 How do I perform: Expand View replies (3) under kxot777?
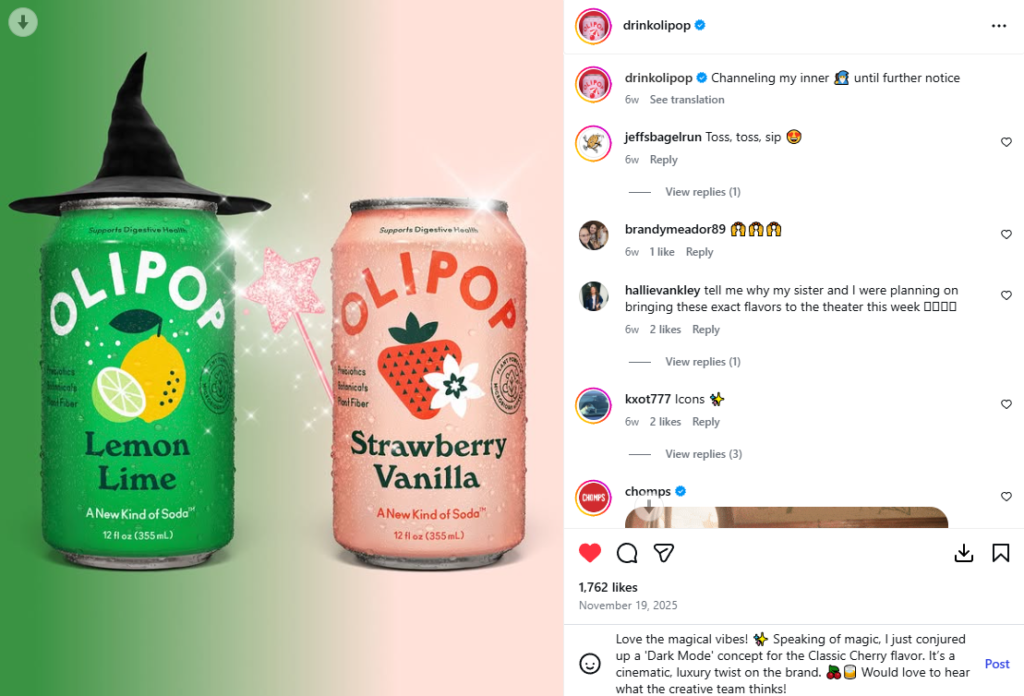pos(703,454)
